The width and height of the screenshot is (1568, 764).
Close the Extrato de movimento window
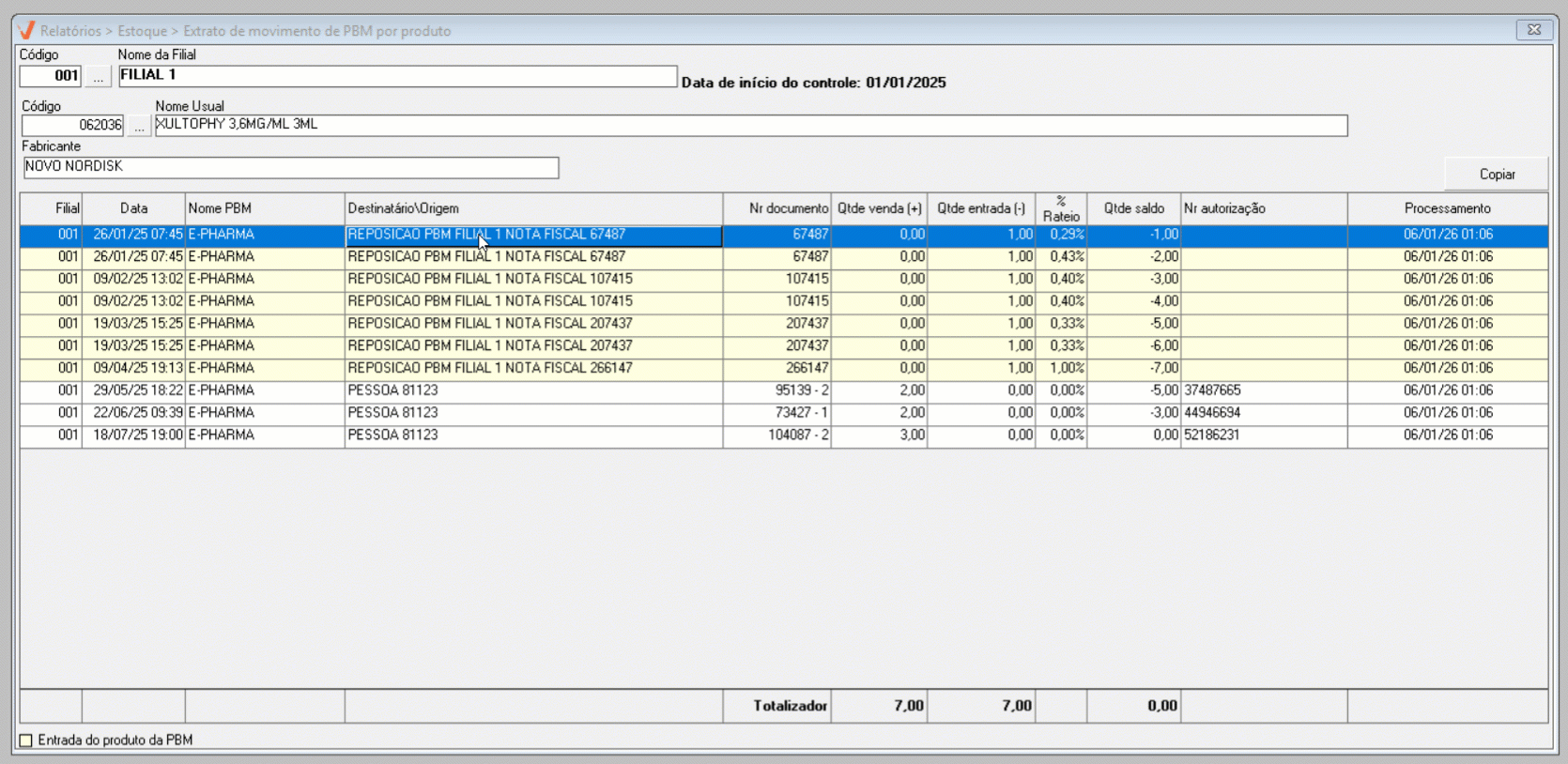pyautogui.click(x=1533, y=30)
